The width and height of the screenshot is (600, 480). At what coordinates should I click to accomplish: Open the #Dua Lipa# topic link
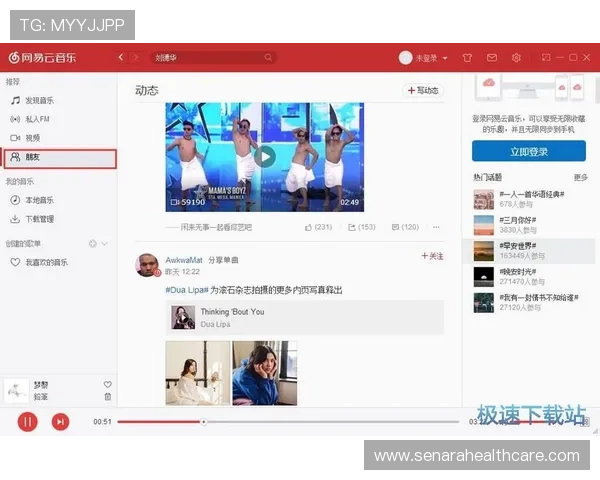click(x=187, y=290)
